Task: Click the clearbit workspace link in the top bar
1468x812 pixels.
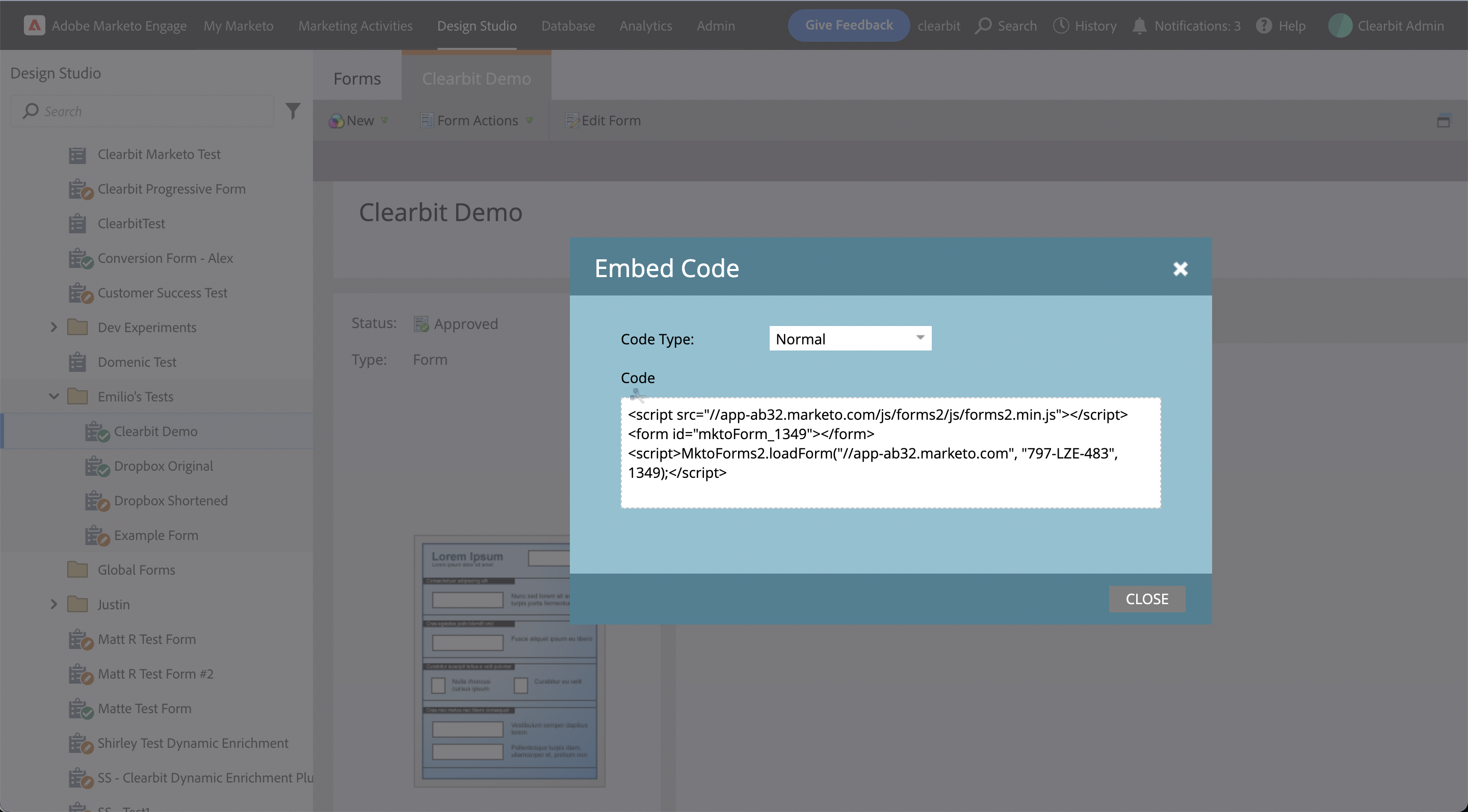Action: coord(938,25)
